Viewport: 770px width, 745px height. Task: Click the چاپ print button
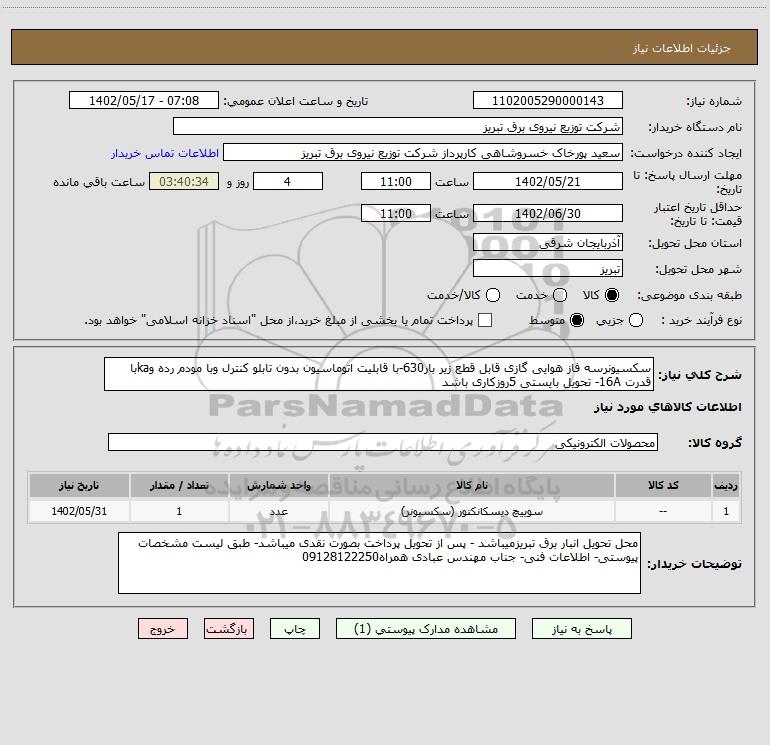click(x=295, y=629)
